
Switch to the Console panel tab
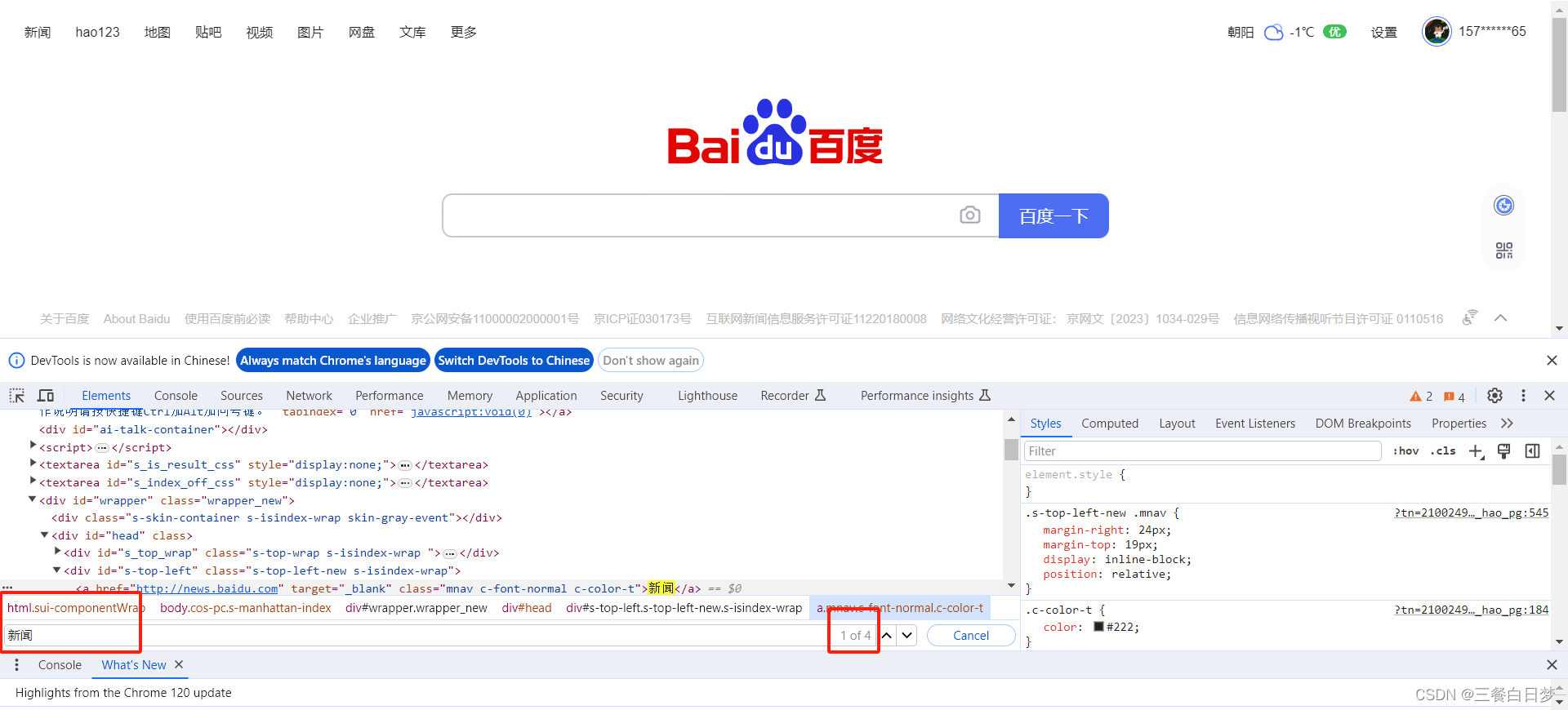click(176, 396)
